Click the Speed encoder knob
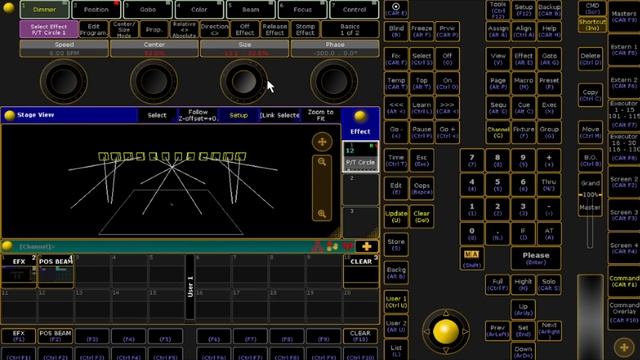 (x=64, y=81)
